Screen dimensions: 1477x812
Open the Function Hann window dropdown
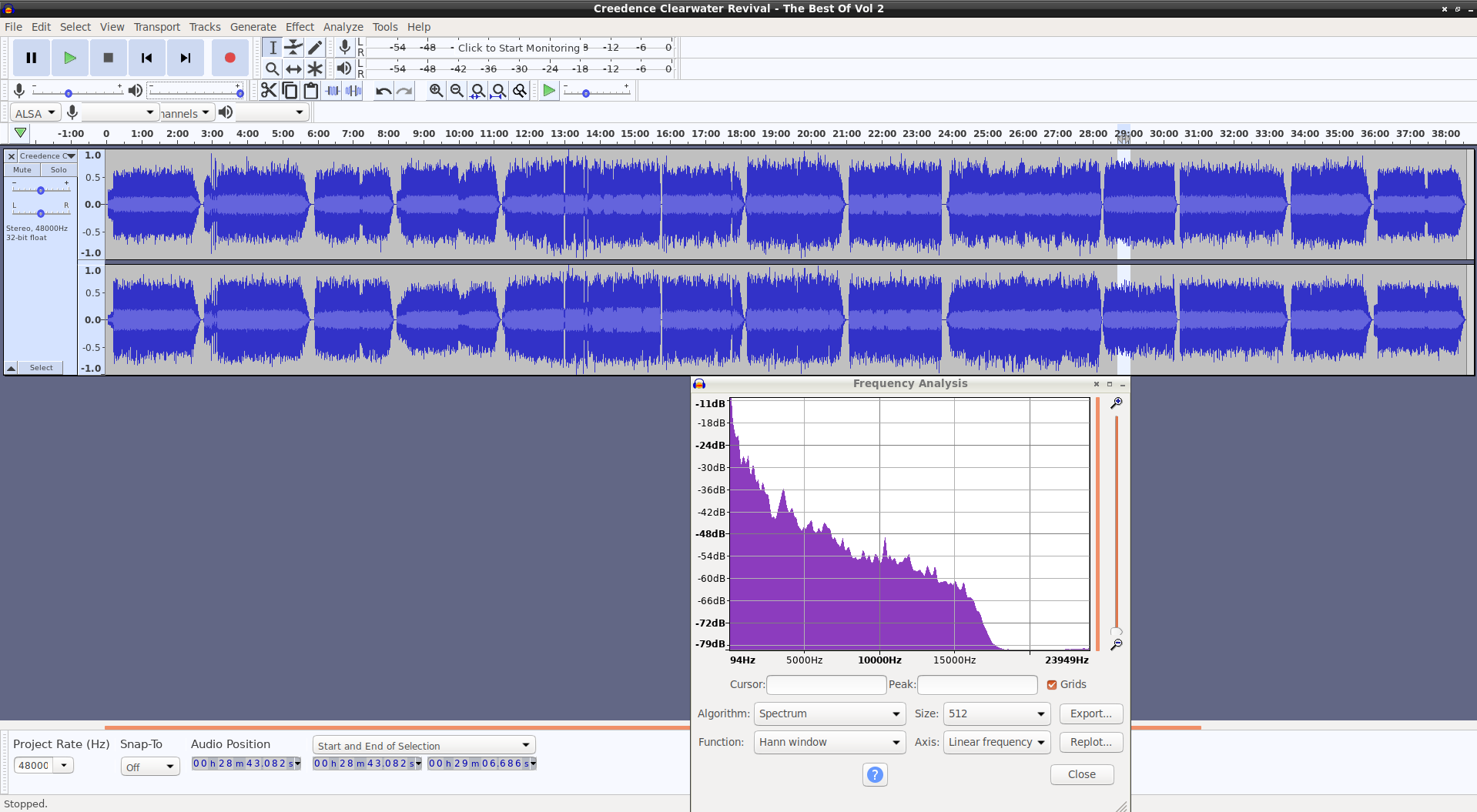point(829,742)
